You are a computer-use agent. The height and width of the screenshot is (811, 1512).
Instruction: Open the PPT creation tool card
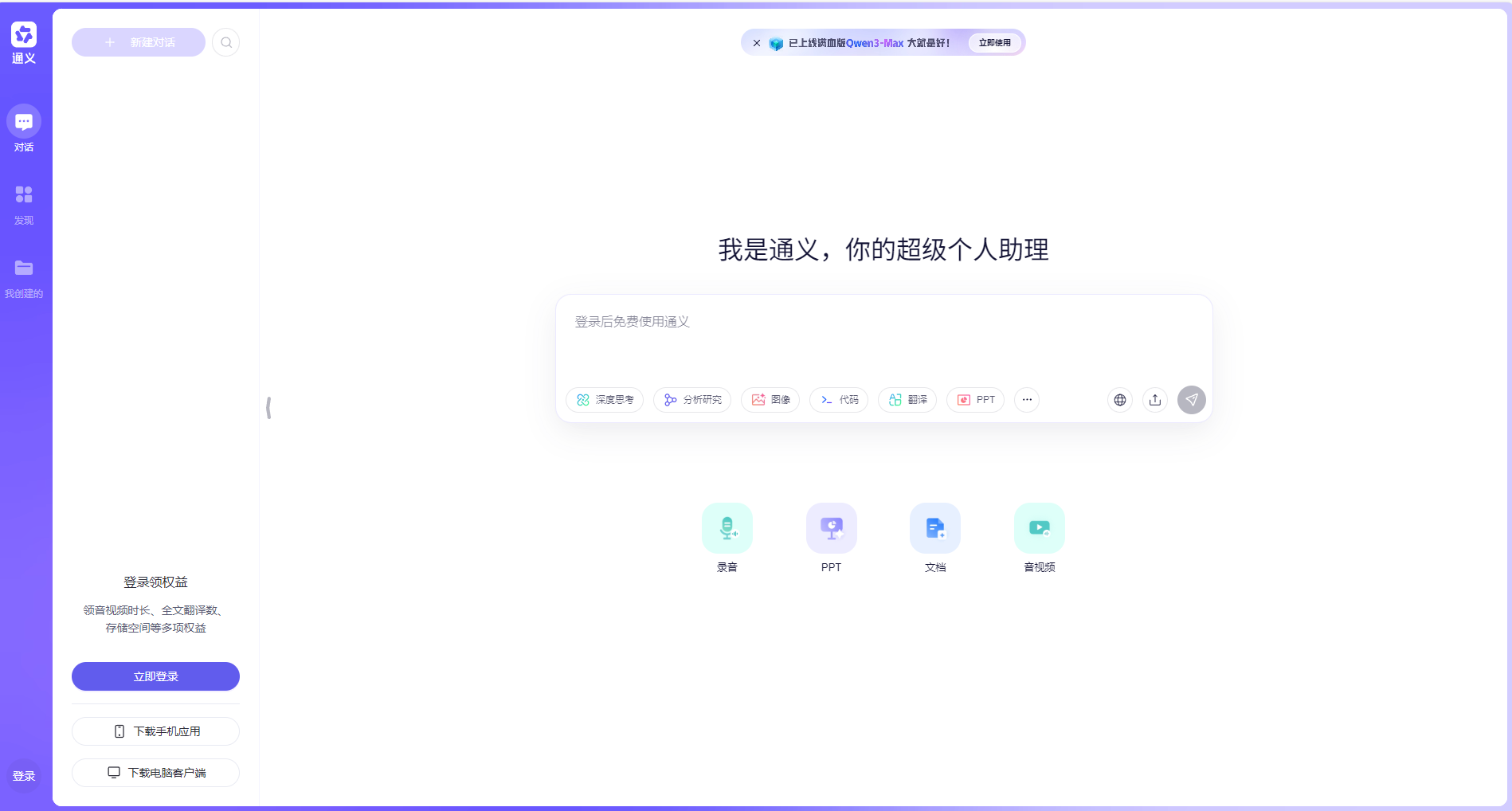click(832, 538)
